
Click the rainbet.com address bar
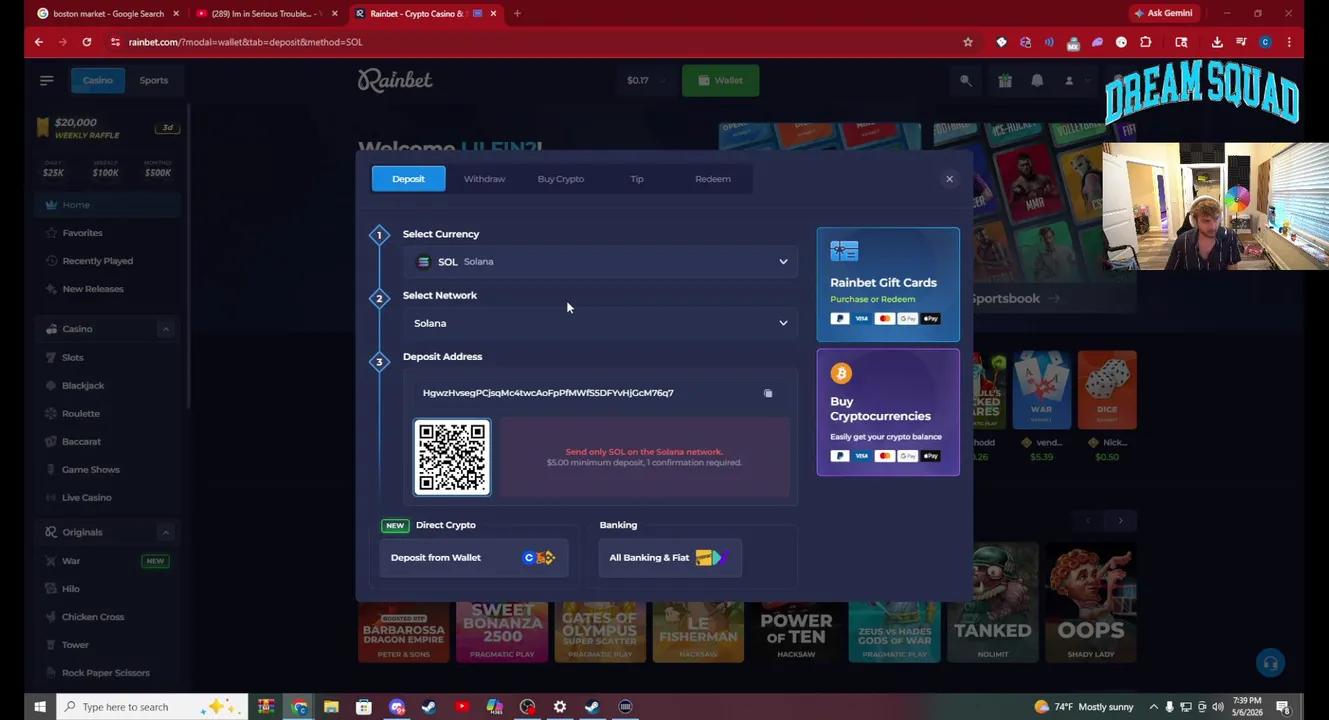tap(540, 42)
